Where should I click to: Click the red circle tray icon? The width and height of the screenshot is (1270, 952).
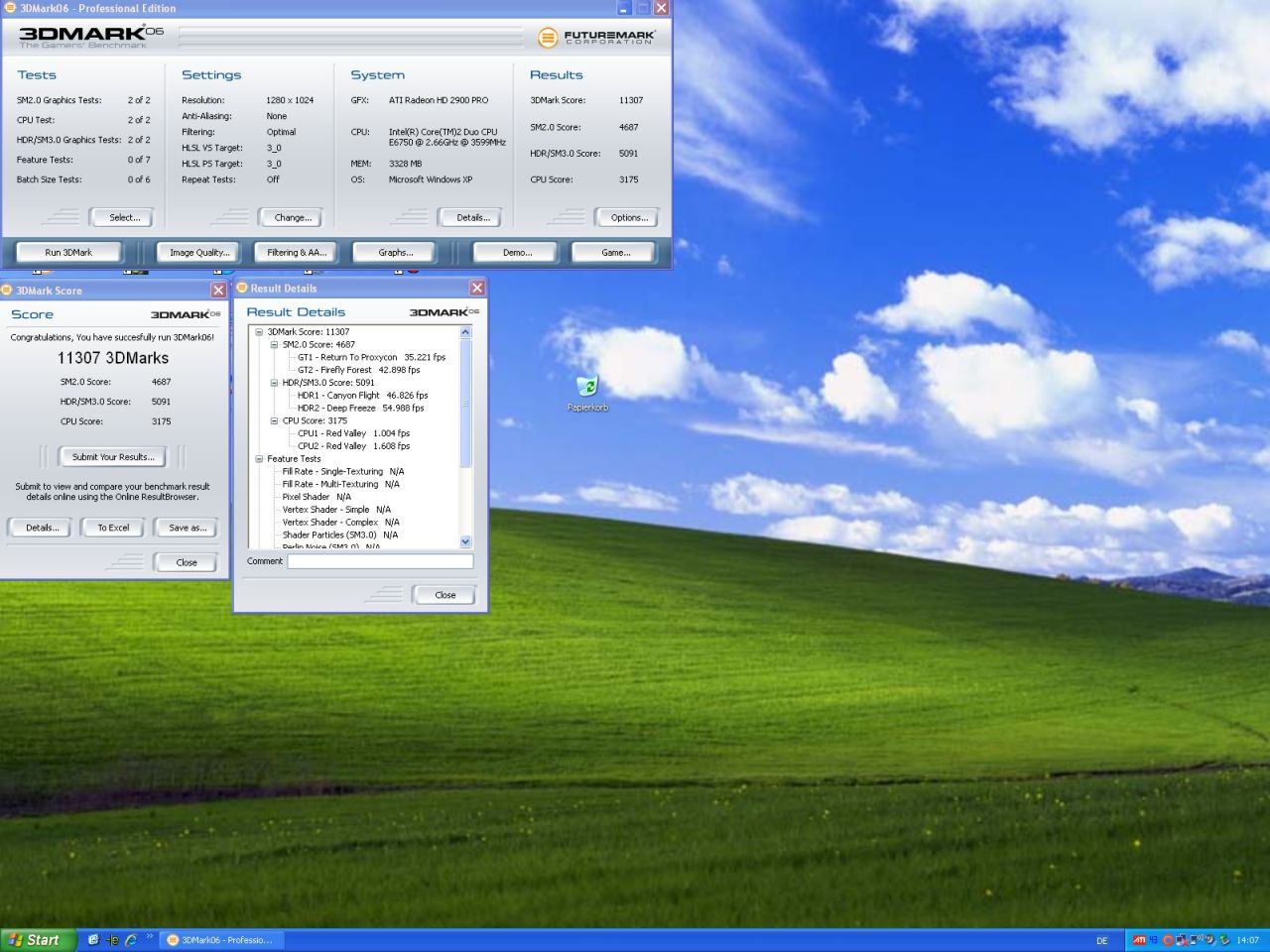pyautogui.click(x=1168, y=940)
